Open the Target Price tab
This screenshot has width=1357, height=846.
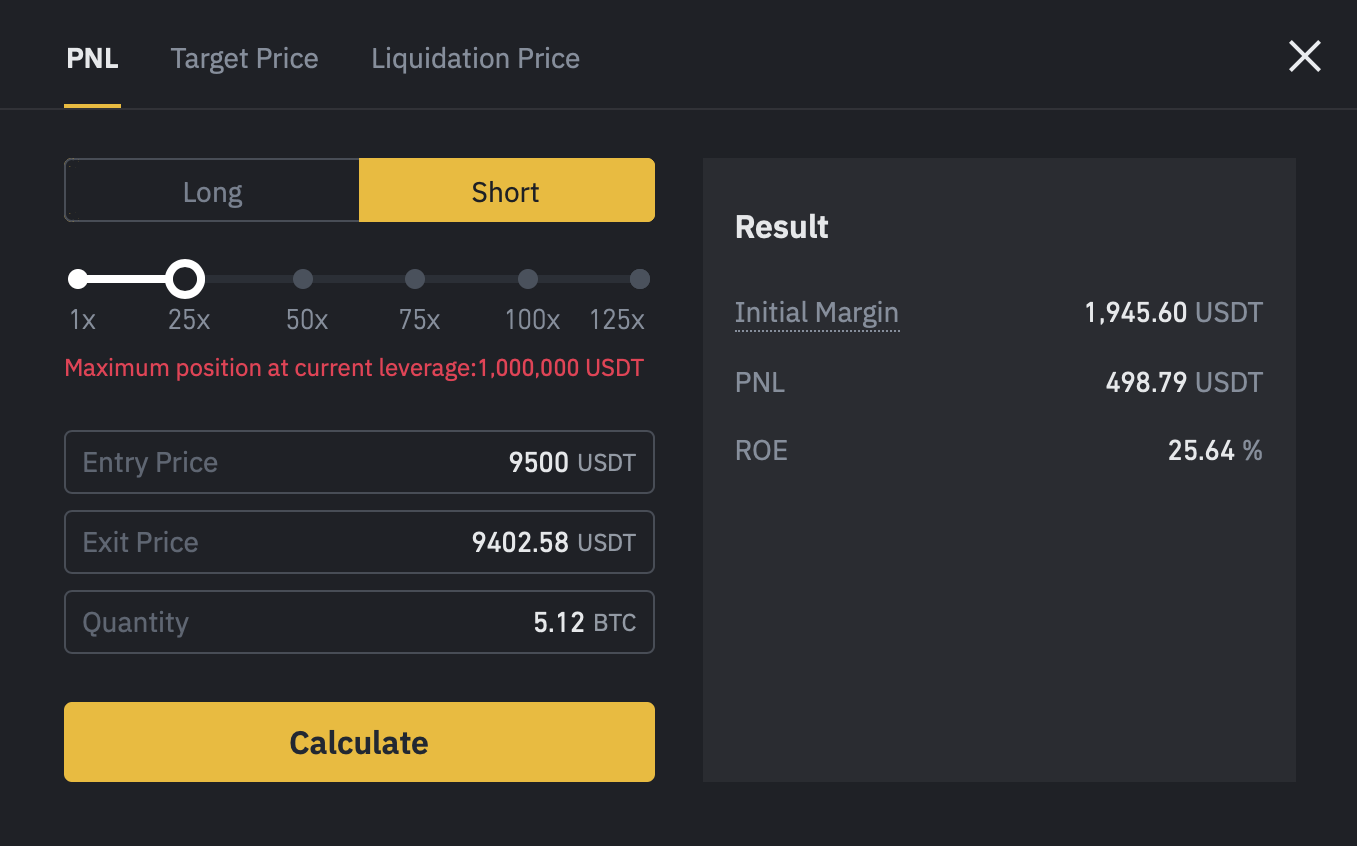244,59
